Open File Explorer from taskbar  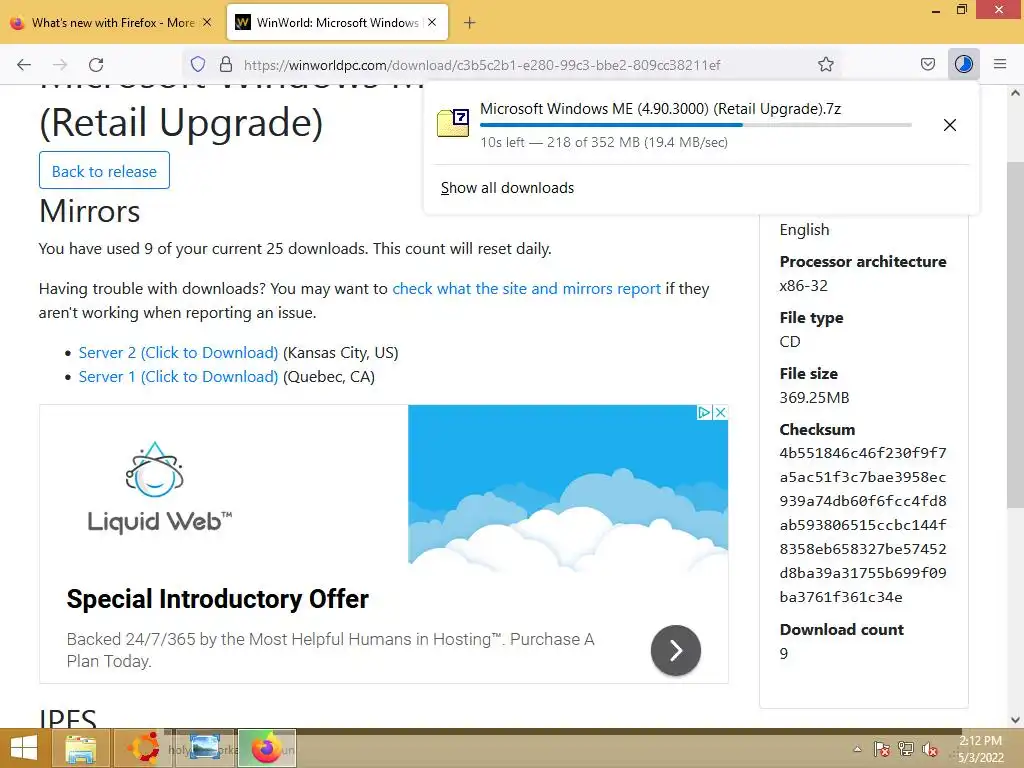pos(81,748)
